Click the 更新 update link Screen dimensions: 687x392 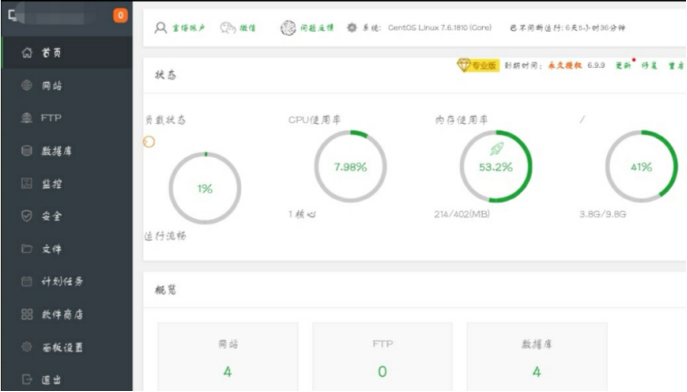(x=623, y=66)
